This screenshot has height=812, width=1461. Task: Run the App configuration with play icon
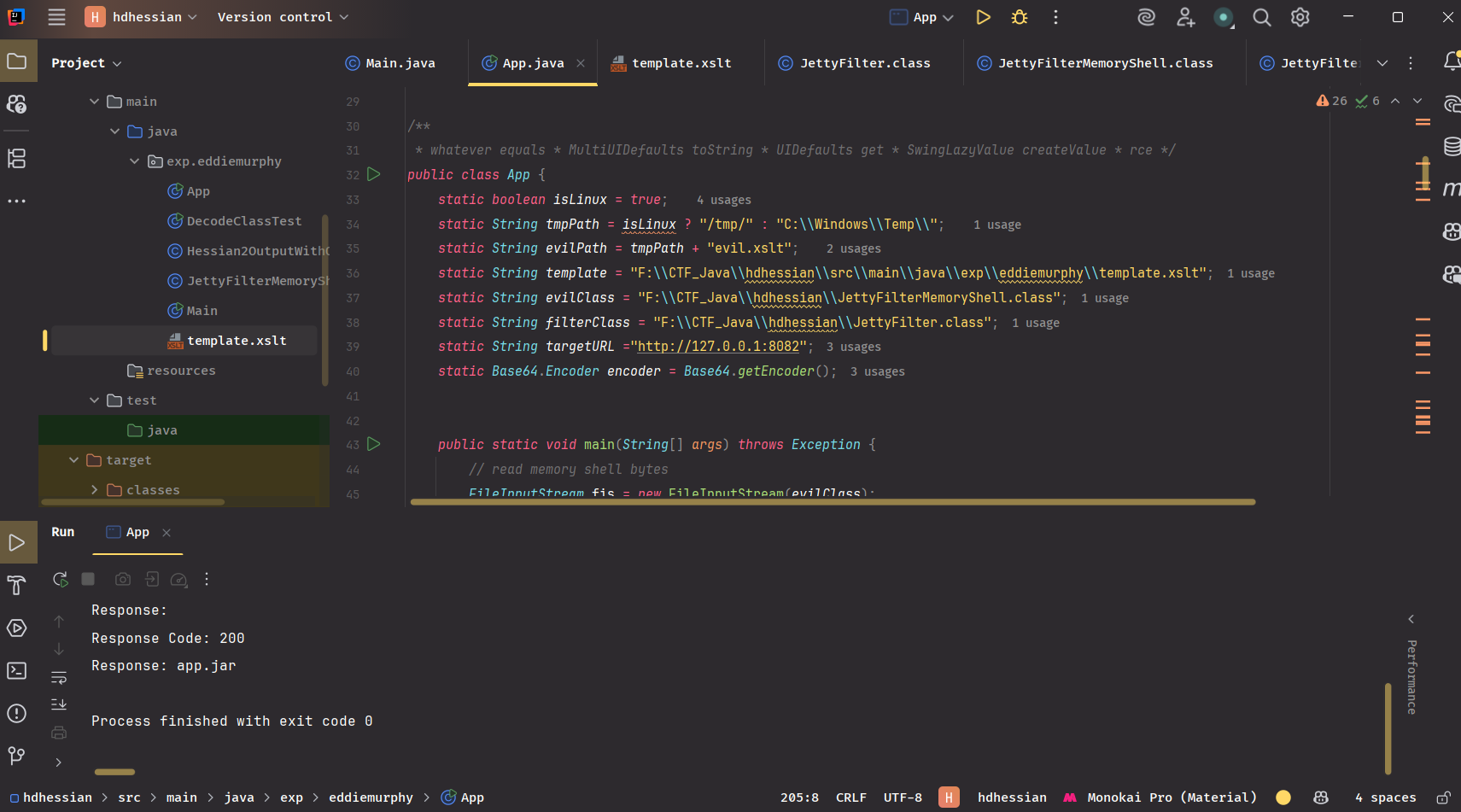point(983,17)
